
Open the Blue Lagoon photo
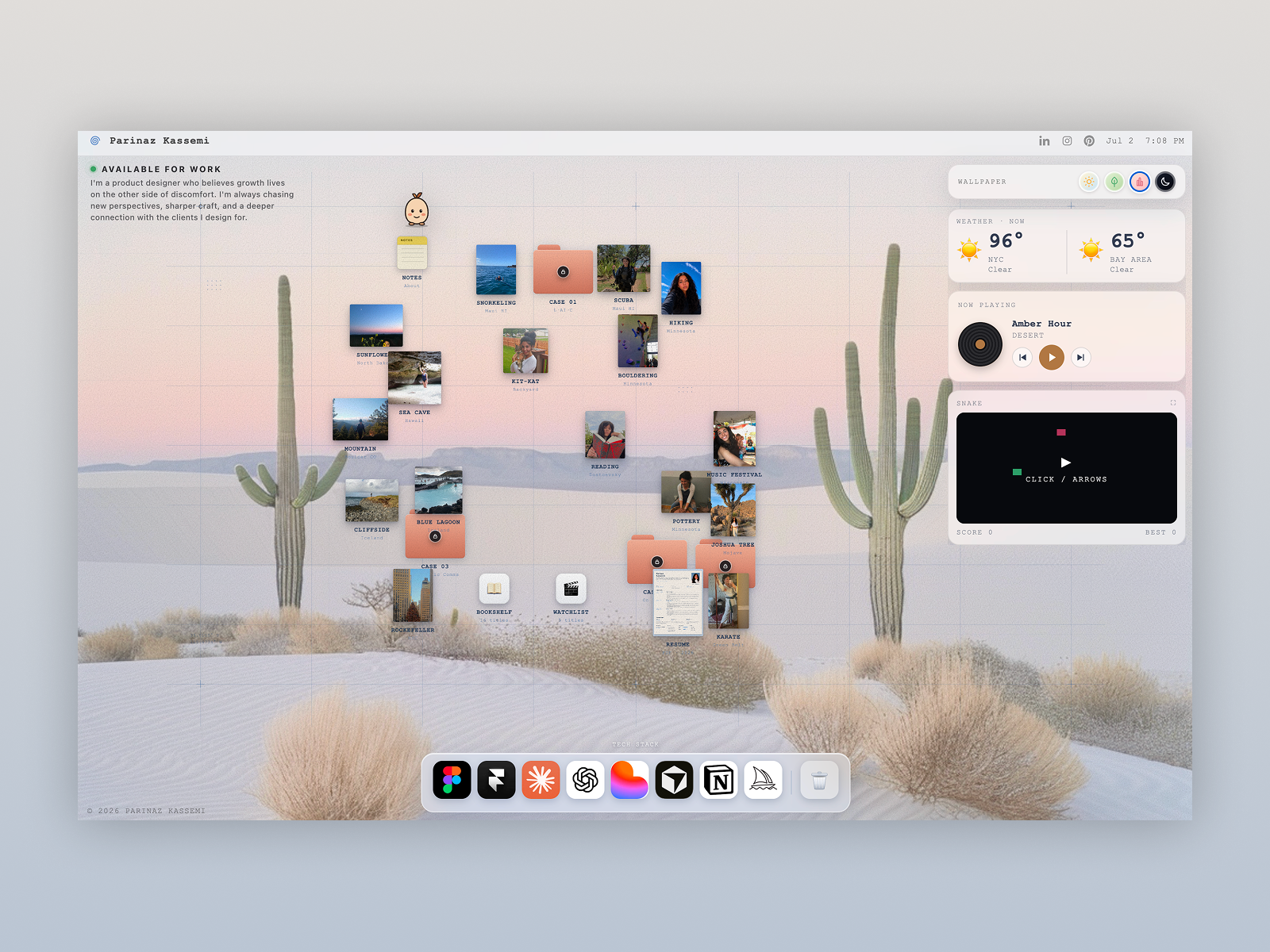coord(438,491)
